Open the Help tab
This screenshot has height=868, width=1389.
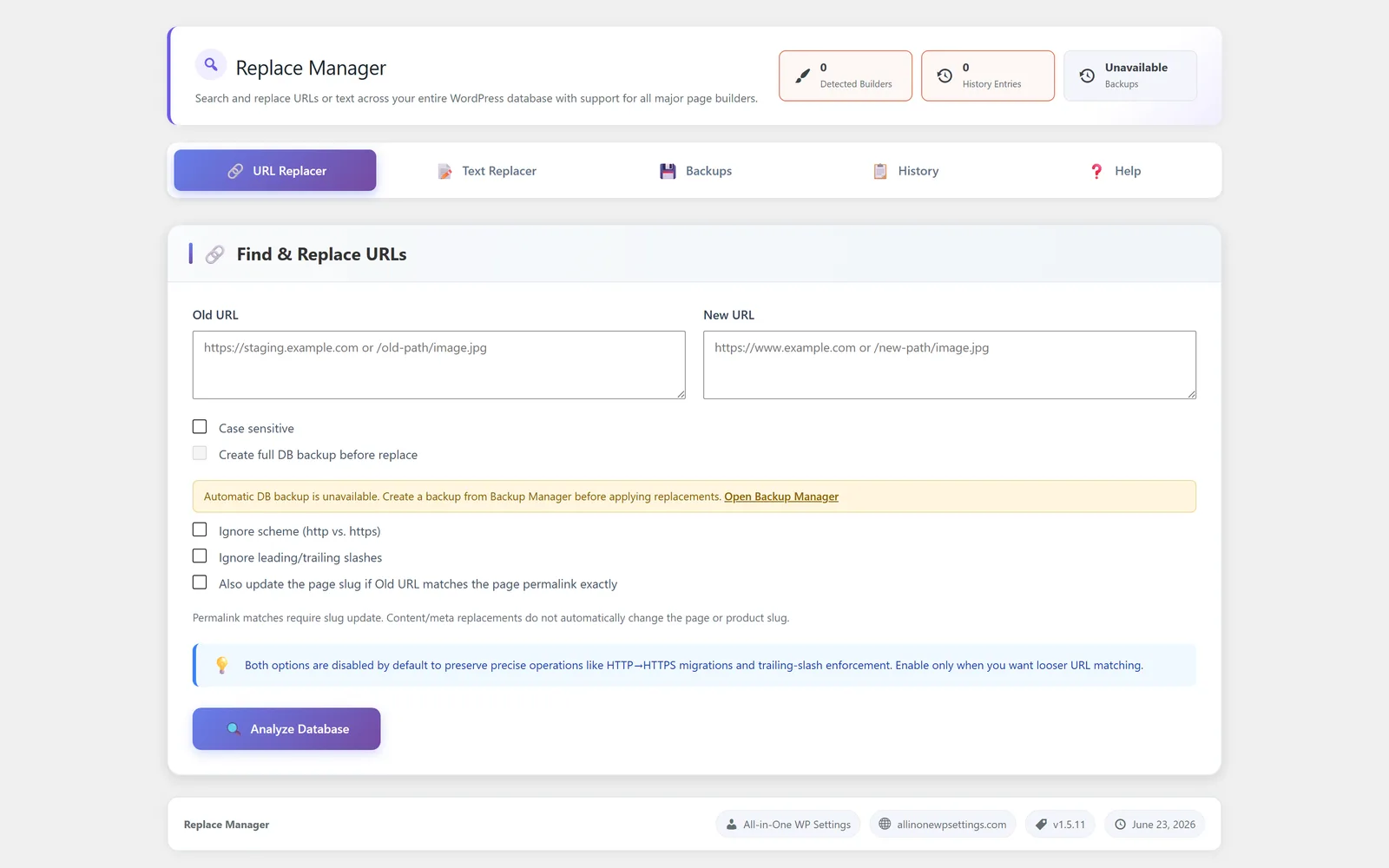1116,171
